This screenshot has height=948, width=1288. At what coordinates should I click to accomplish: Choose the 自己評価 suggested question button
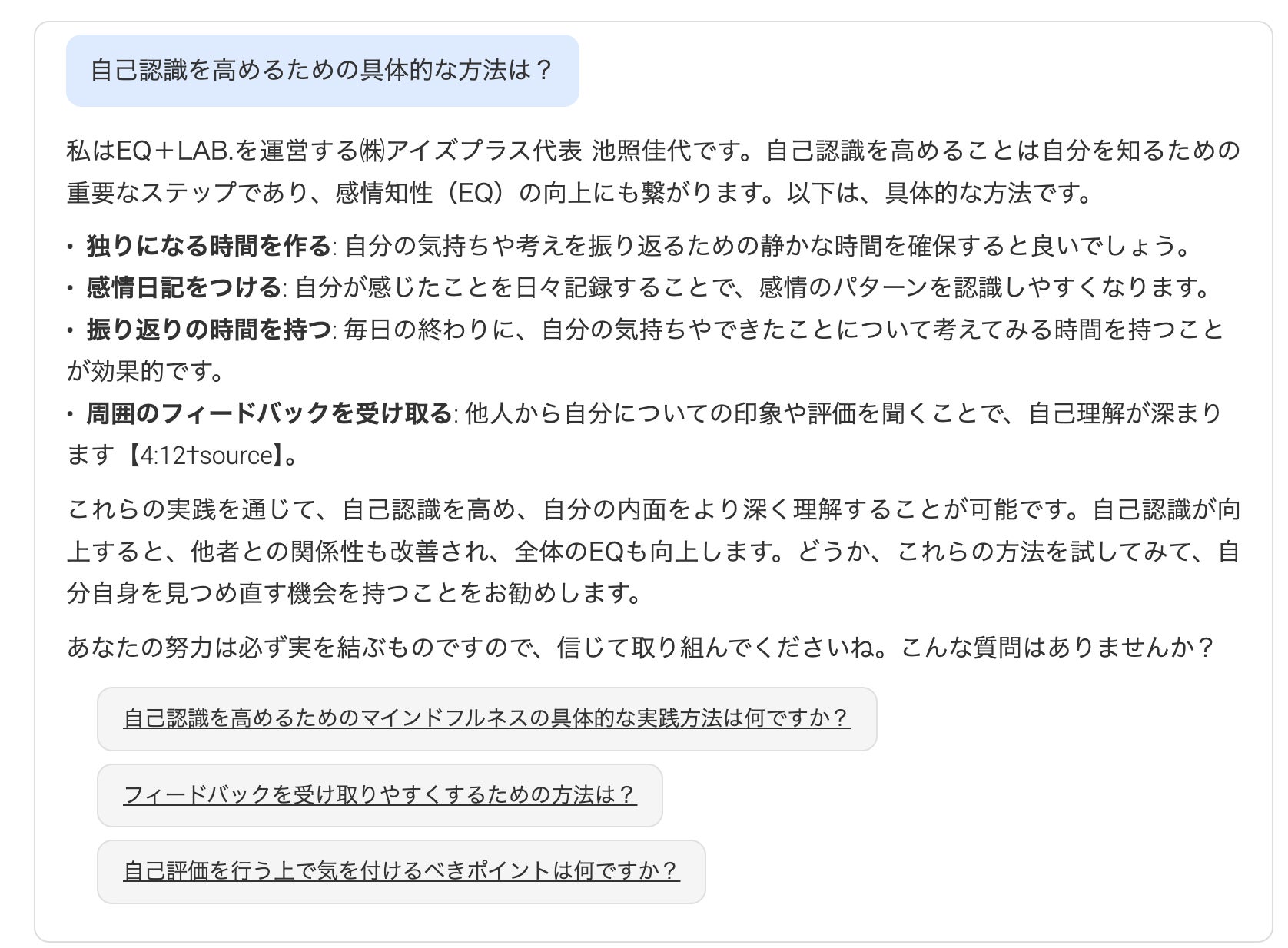point(401,871)
